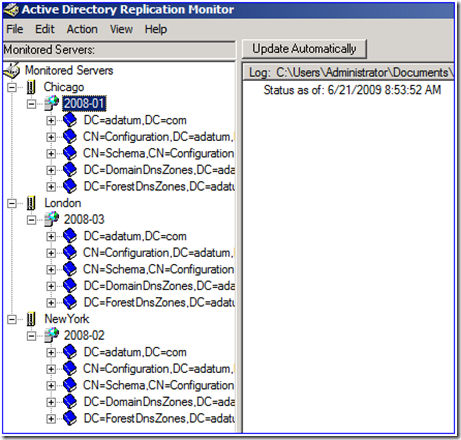Collapse the 2008-02 server node

[31, 336]
